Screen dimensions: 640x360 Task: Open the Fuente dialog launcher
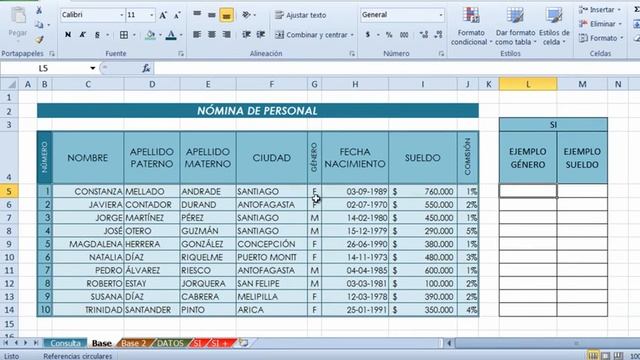coord(181,53)
